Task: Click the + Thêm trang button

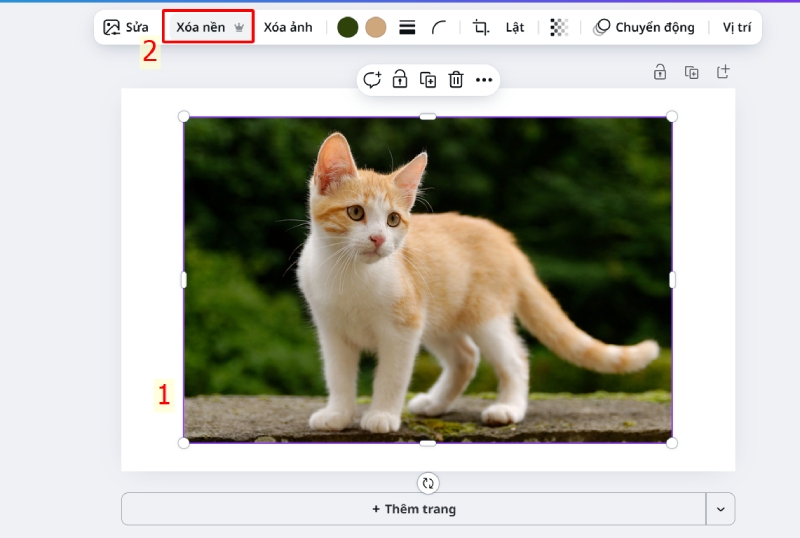Action: click(413, 509)
